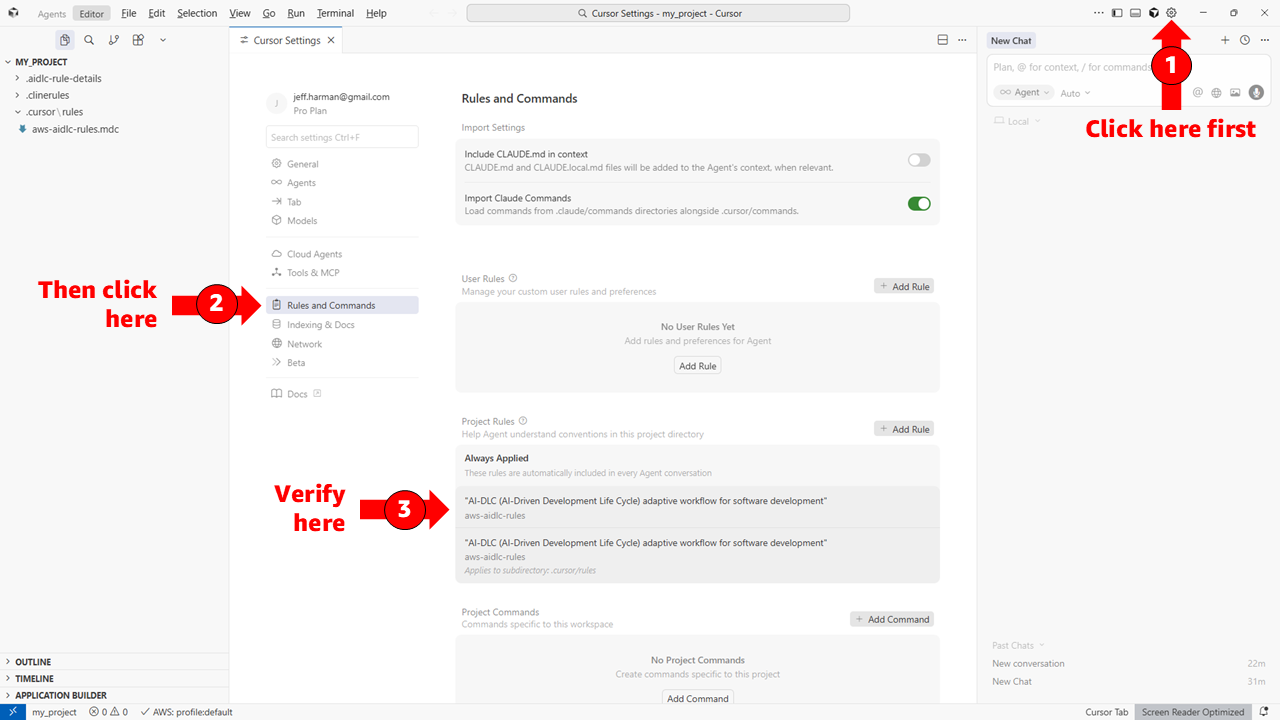This screenshot has width=1280, height=720.
Task: Open chat pane more options ellipsis
Action: click(1264, 40)
